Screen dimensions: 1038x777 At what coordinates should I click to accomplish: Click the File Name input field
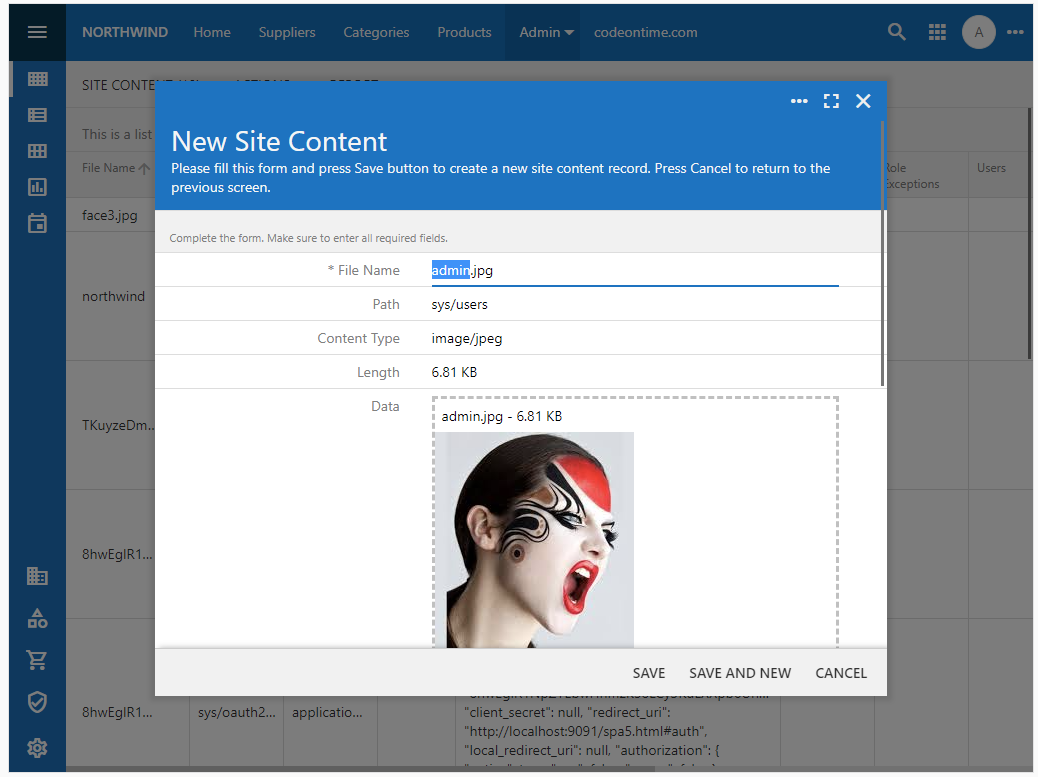coord(634,271)
